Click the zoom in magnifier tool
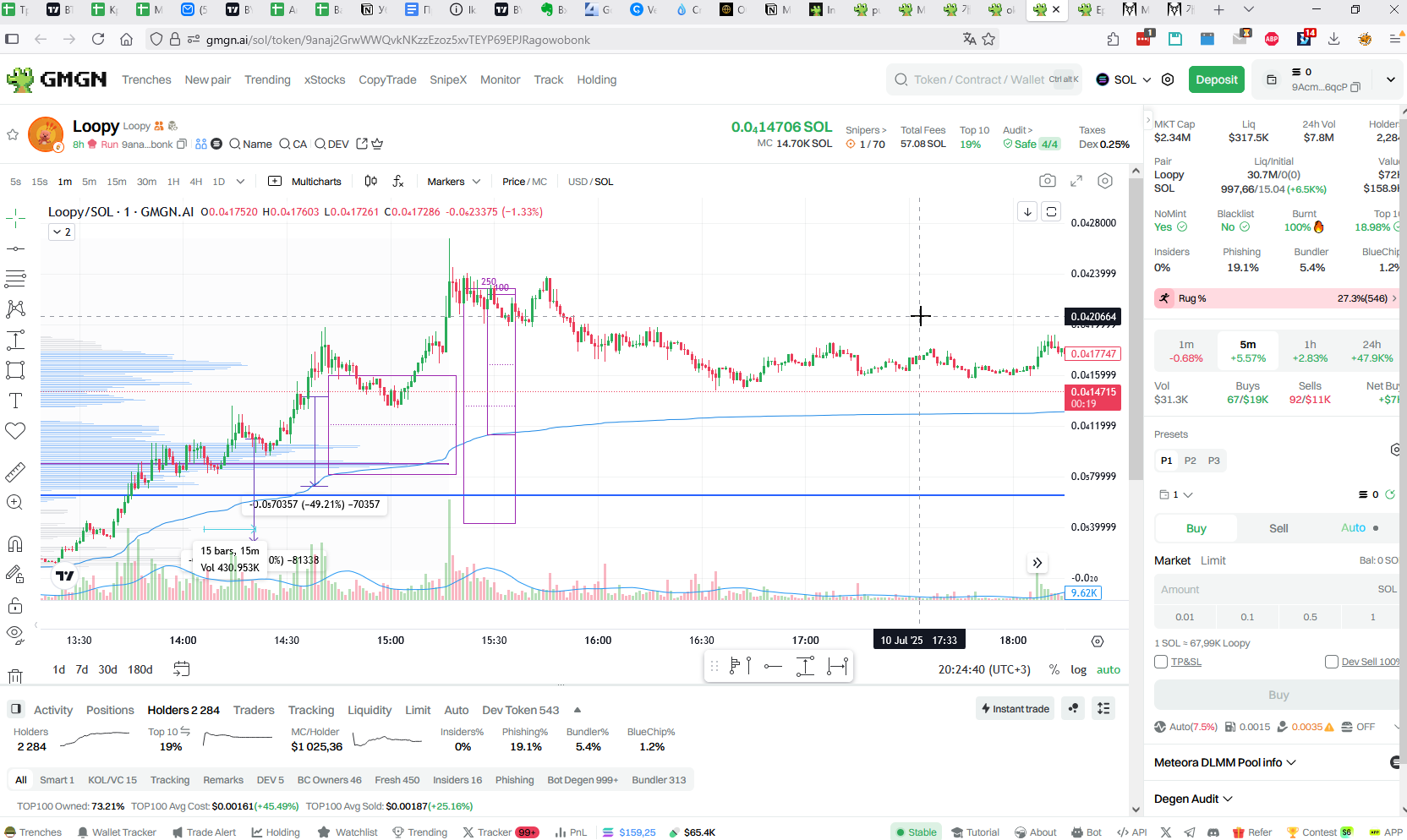 [x=15, y=502]
